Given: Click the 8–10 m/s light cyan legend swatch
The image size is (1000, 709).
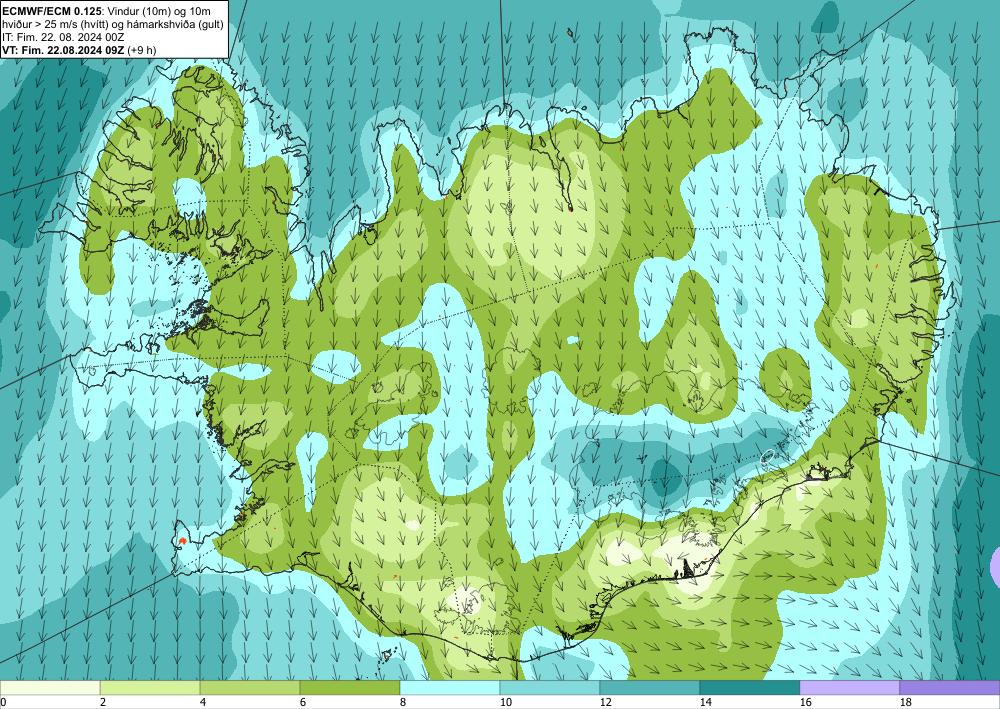Looking at the screenshot, I should [x=450, y=688].
